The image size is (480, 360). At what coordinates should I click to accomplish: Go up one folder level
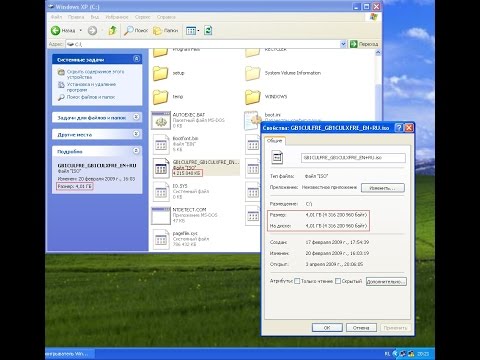click(x=113, y=31)
